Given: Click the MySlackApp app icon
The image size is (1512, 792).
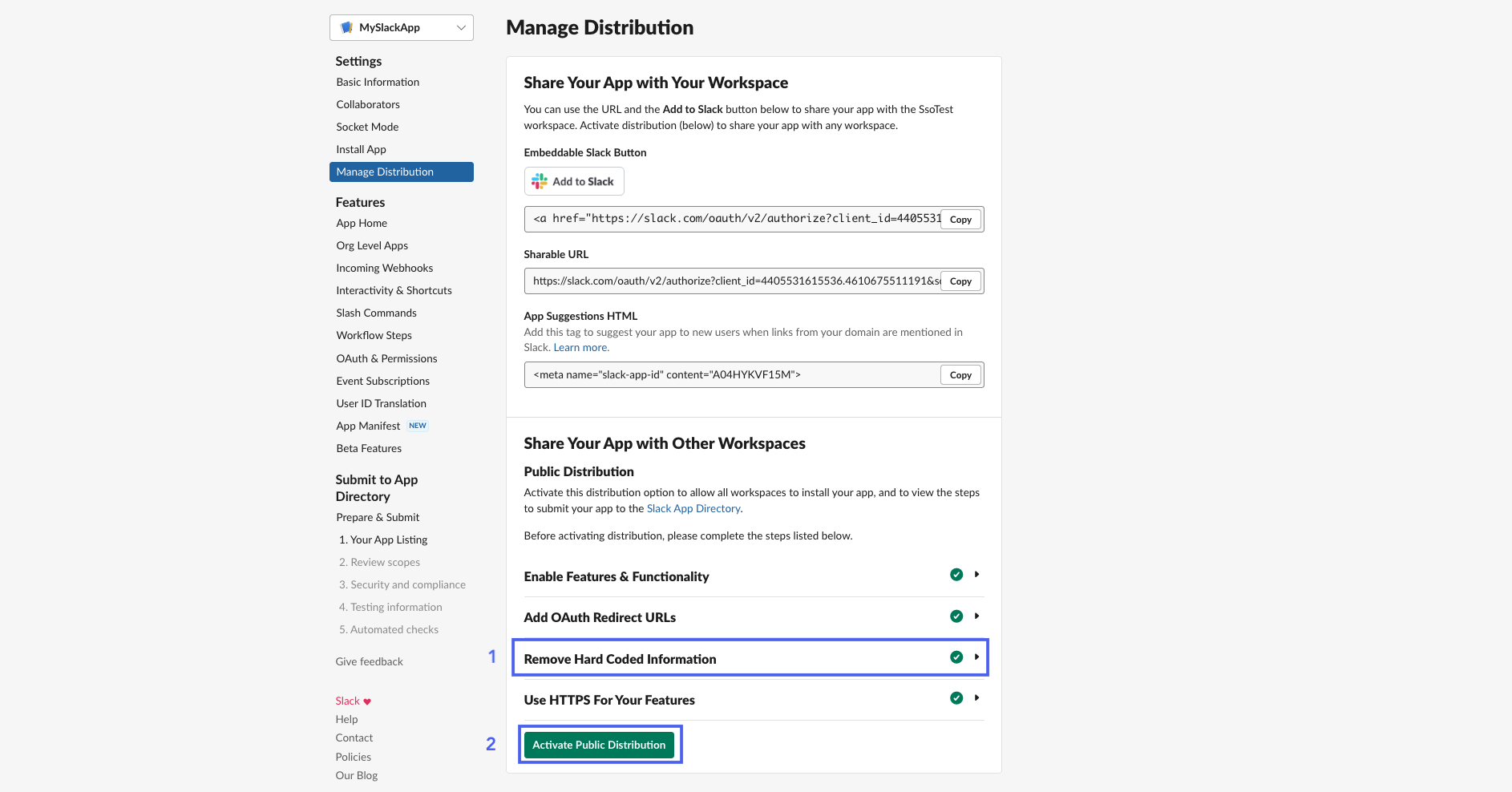Looking at the screenshot, I should (x=346, y=27).
